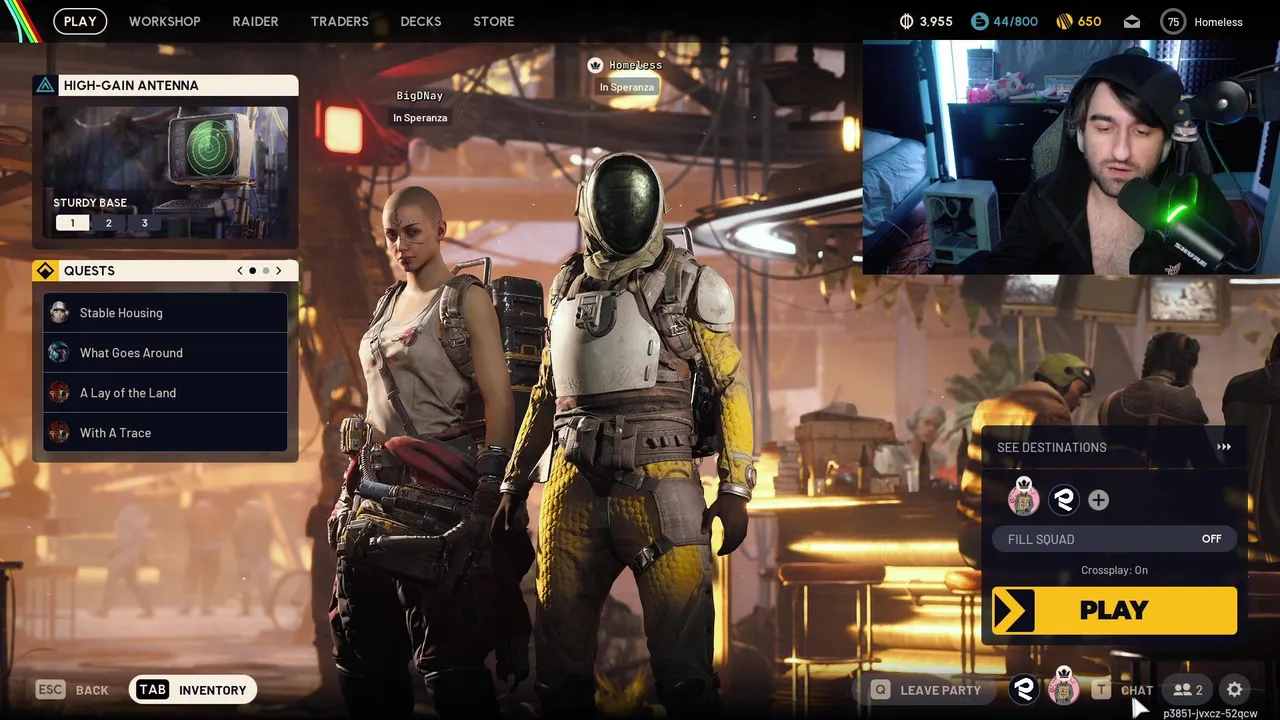Select Sturdy Base step 2
The image size is (1280, 720).
(109, 223)
